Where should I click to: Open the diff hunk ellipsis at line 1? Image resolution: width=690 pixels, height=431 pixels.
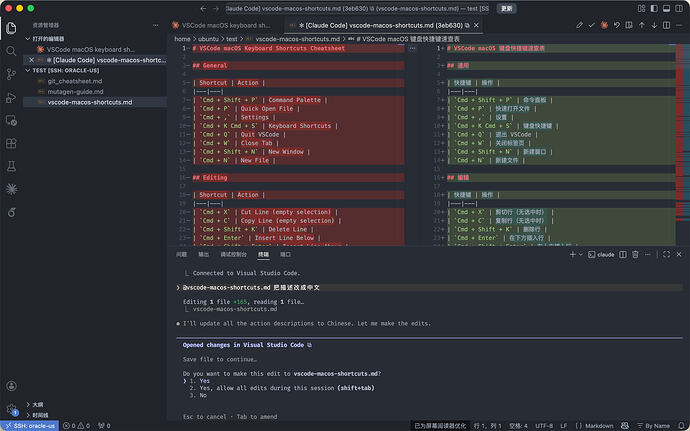pyautogui.click(x=412, y=48)
